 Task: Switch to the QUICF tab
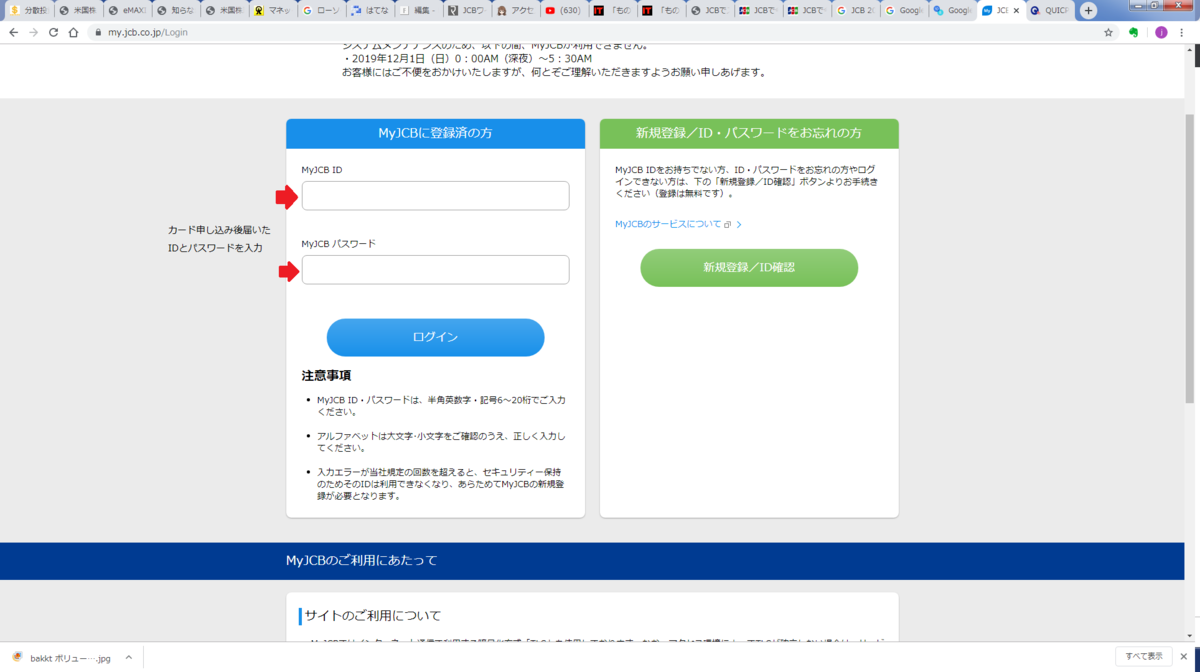[x=1049, y=11]
